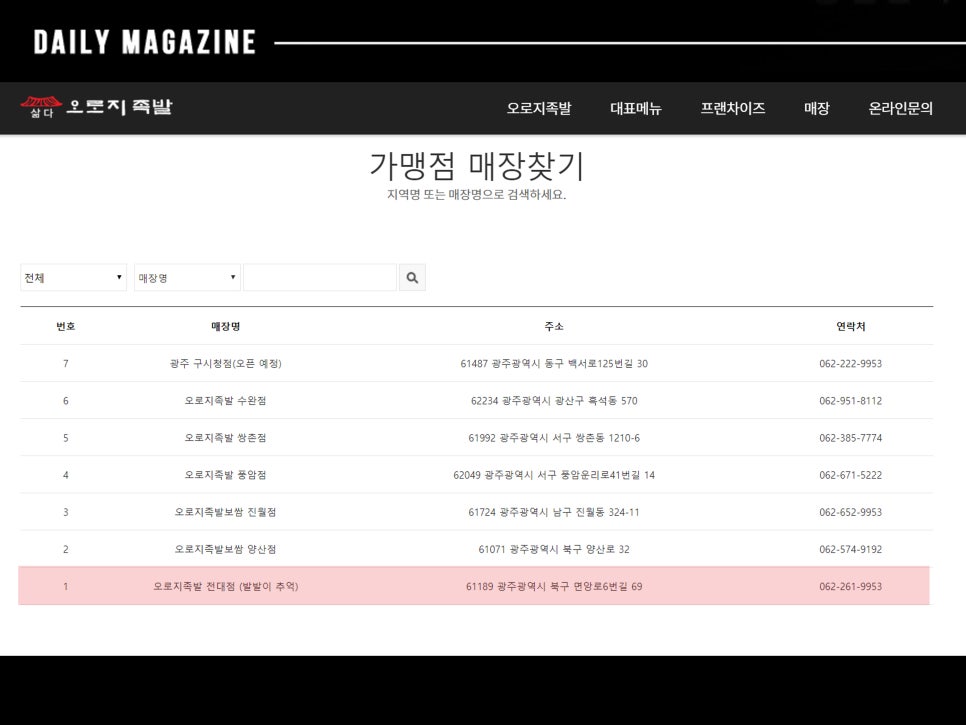Click the 가맹점 매장찾기 page heading
This screenshot has width=966, height=725.
tap(476, 165)
